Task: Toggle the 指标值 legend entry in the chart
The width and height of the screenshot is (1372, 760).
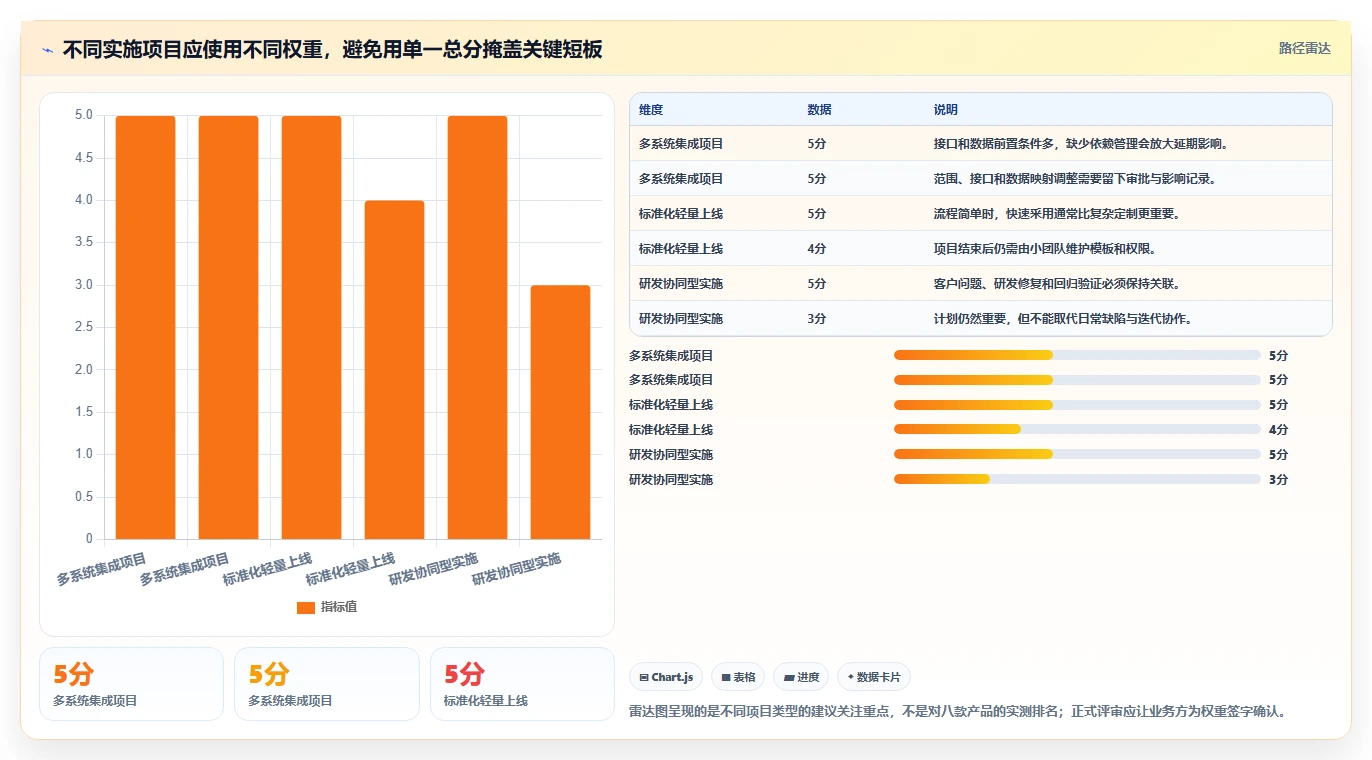Action: [x=327, y=607]
